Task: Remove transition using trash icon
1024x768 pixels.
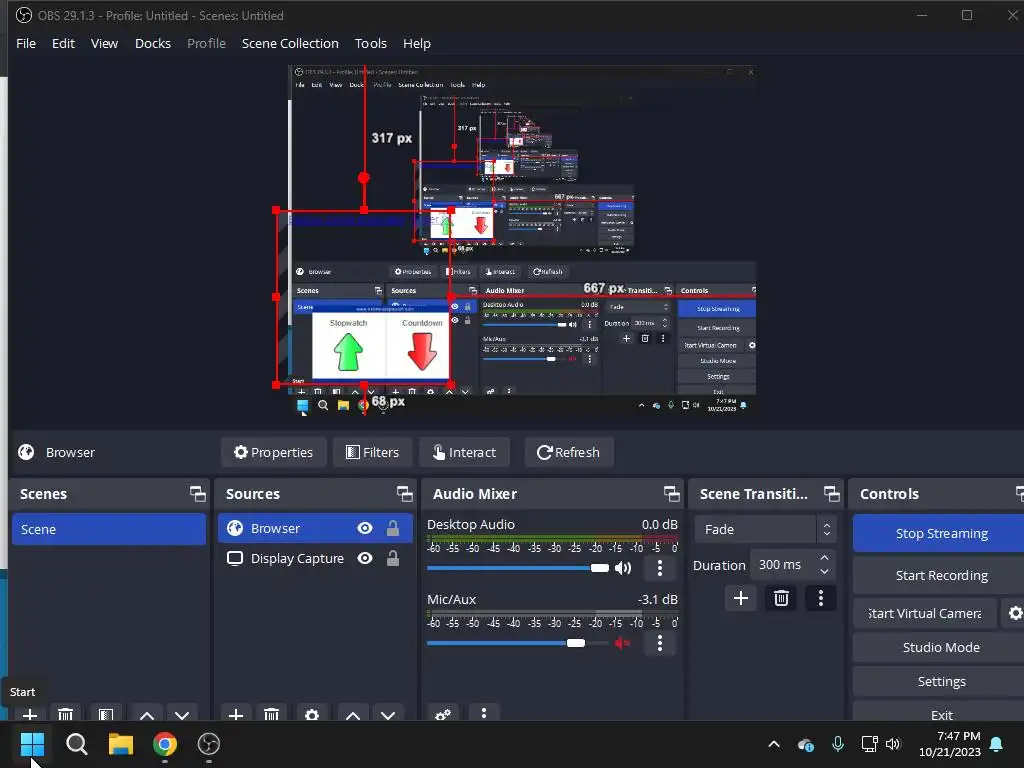Action: (781, 598)
